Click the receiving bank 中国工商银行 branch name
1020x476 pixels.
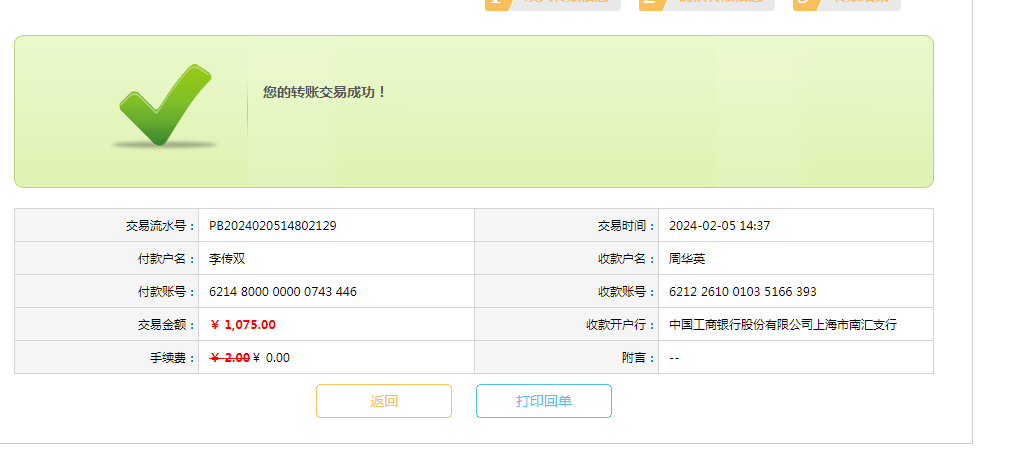pyautogui.click(x=782, y=325)
